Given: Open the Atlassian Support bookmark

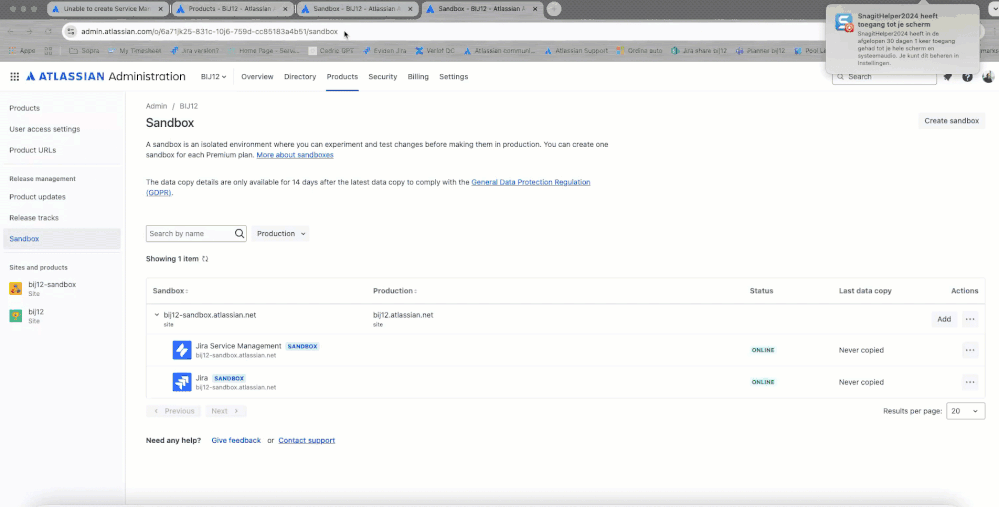Looking at the screenshot, I should [575, 51].
